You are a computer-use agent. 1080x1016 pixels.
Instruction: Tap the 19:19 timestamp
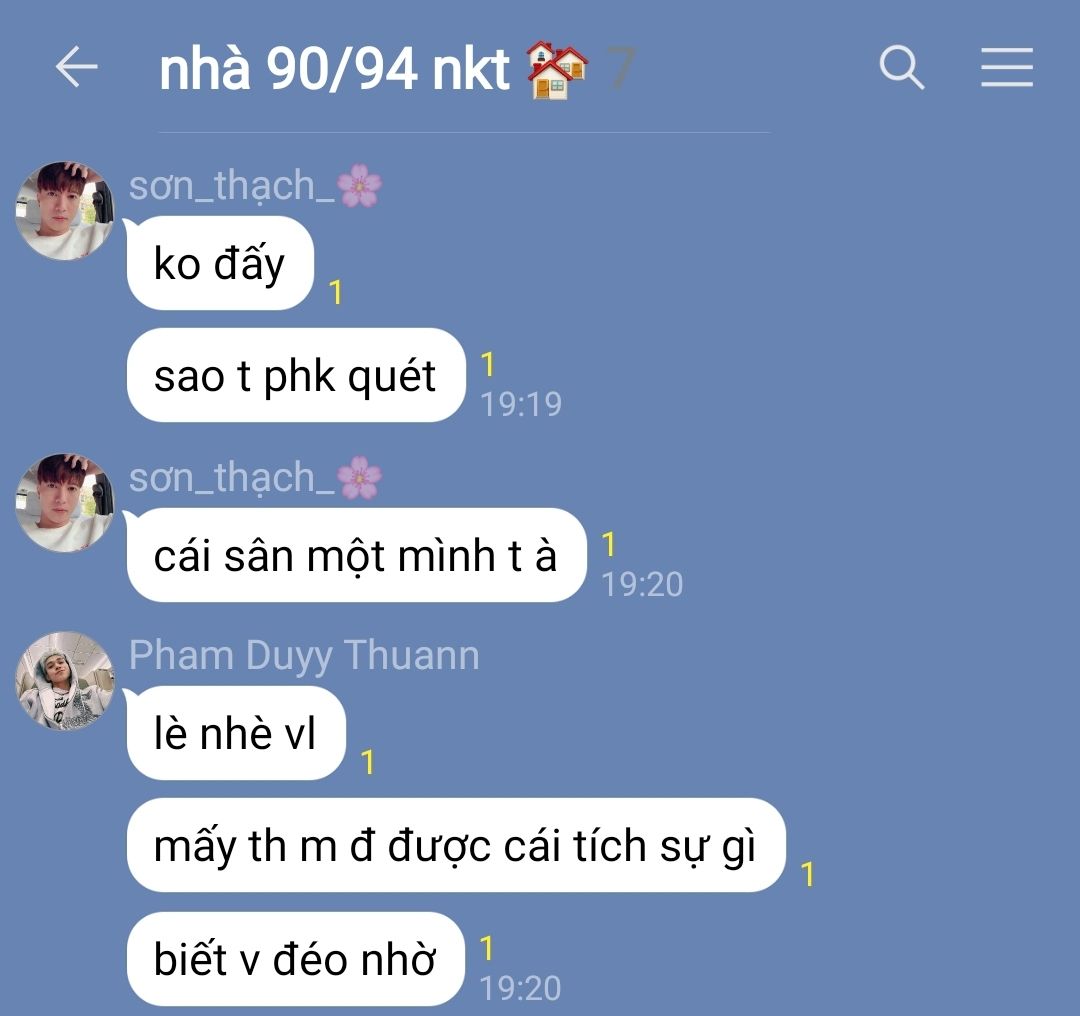(521, 404)
